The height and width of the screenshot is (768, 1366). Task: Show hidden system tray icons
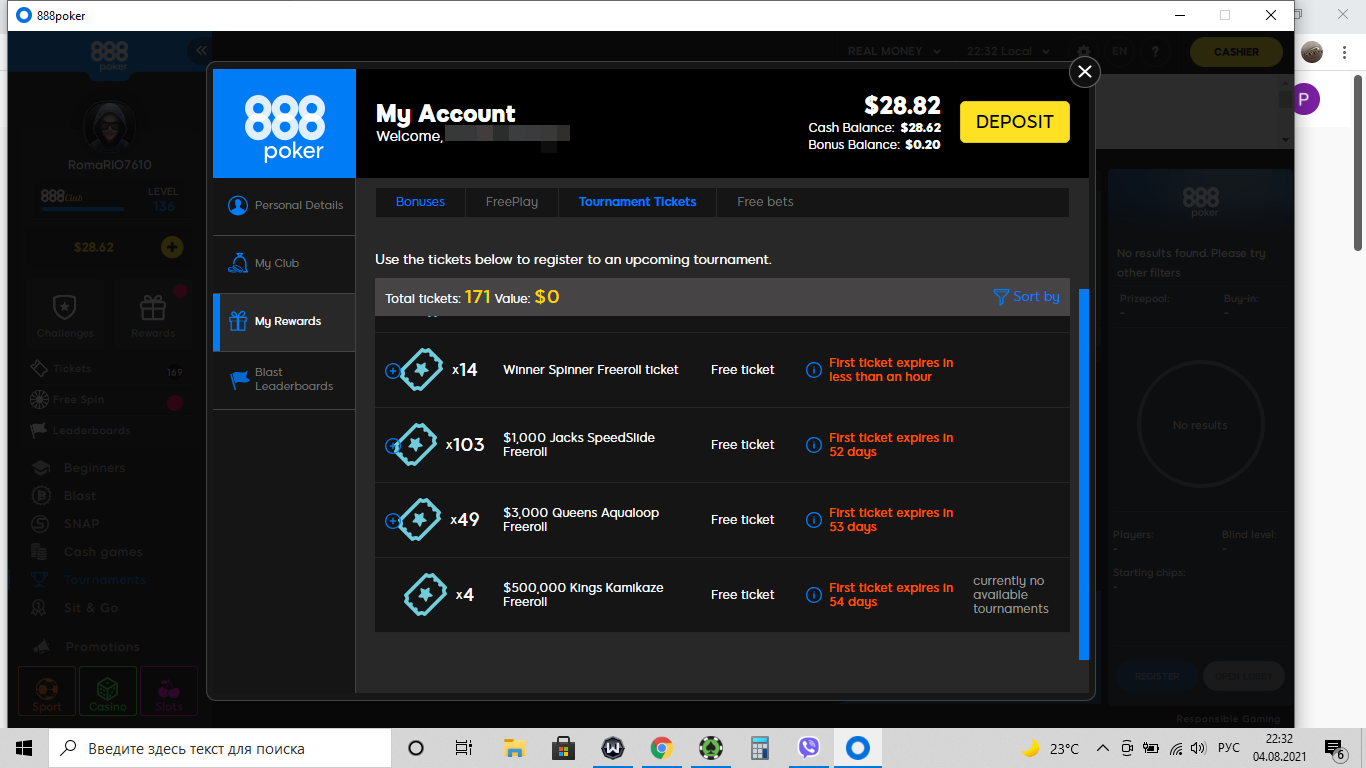click(x=1103, y=748)
